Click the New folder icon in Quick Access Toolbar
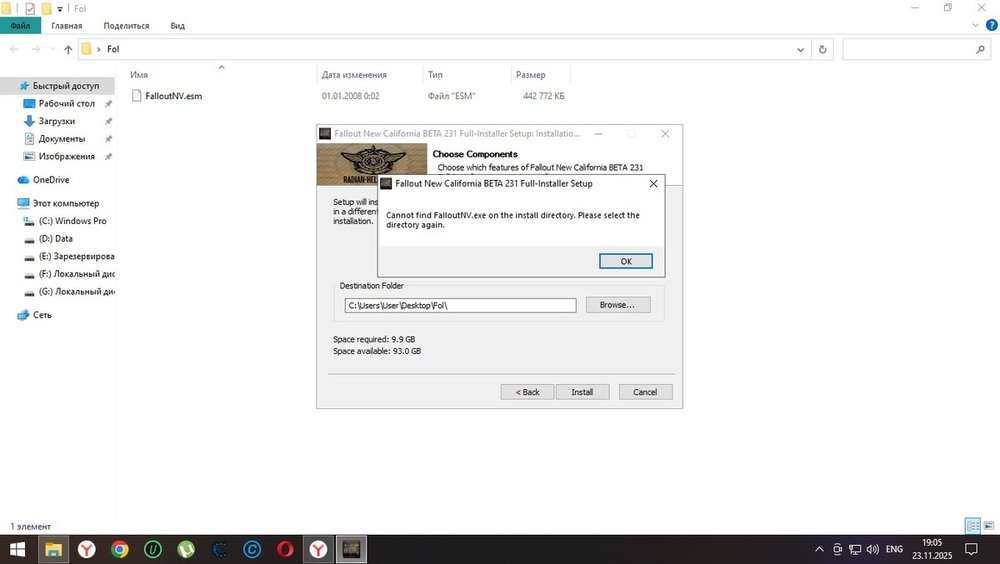1000x564 pixels. (x=46, y=8)
